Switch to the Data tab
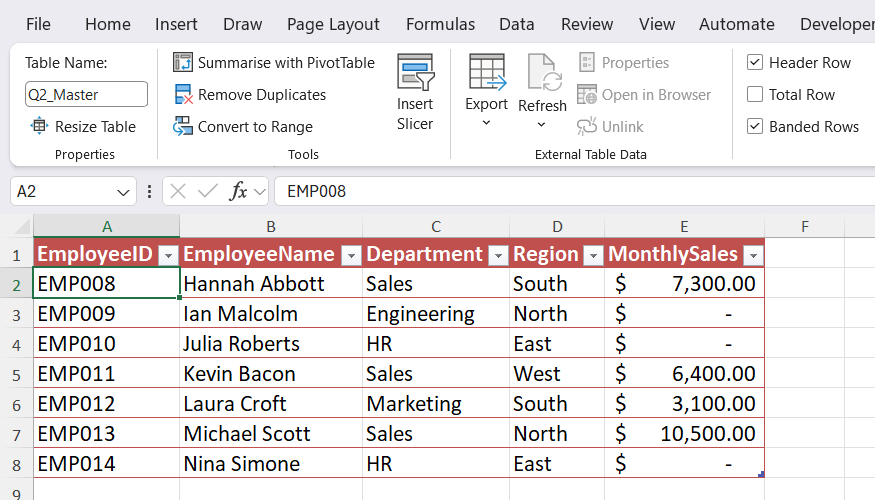 pyautogui.click(x=517, y=24)
